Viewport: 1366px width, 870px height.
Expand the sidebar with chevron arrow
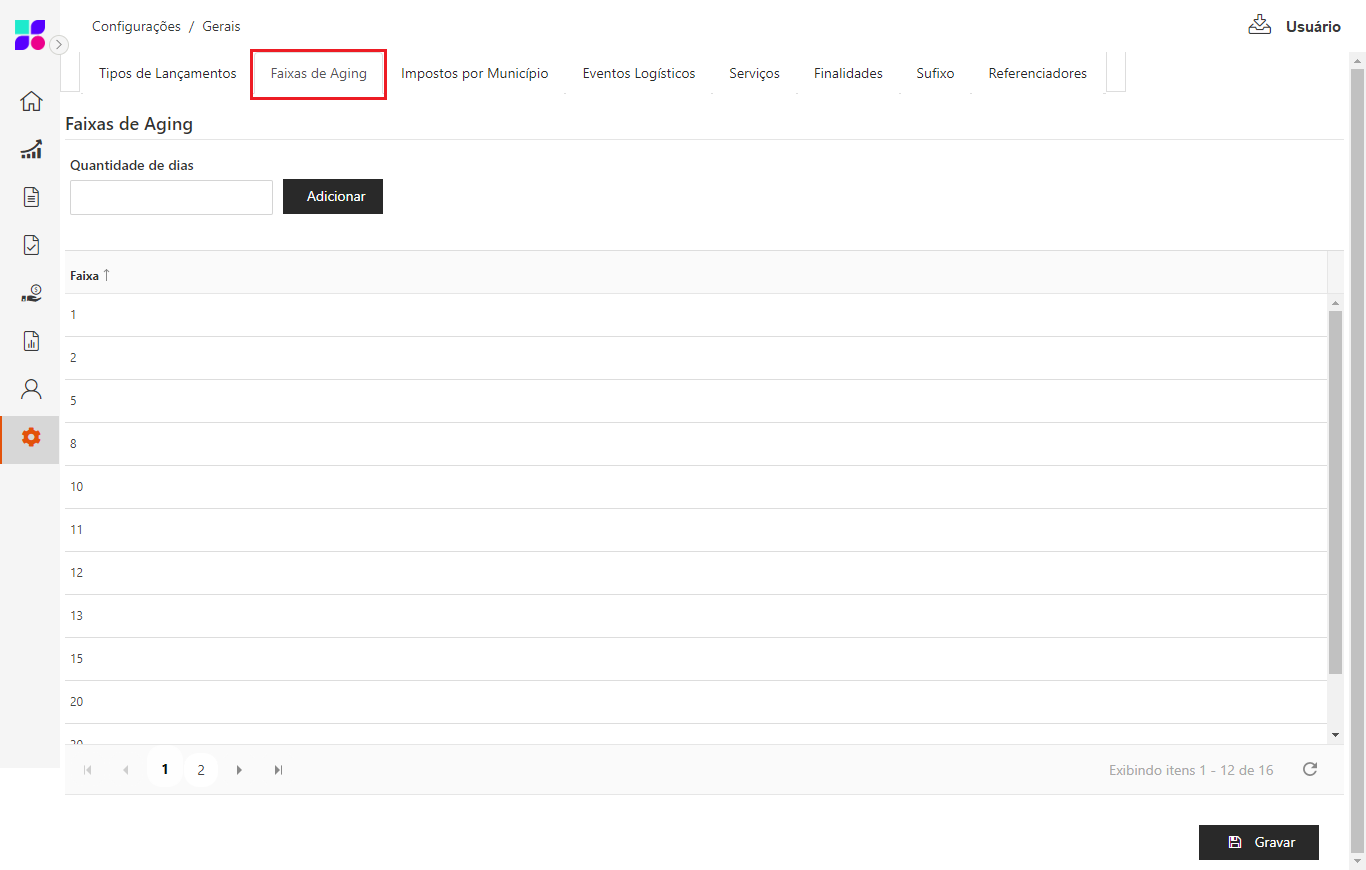[59, 44]
